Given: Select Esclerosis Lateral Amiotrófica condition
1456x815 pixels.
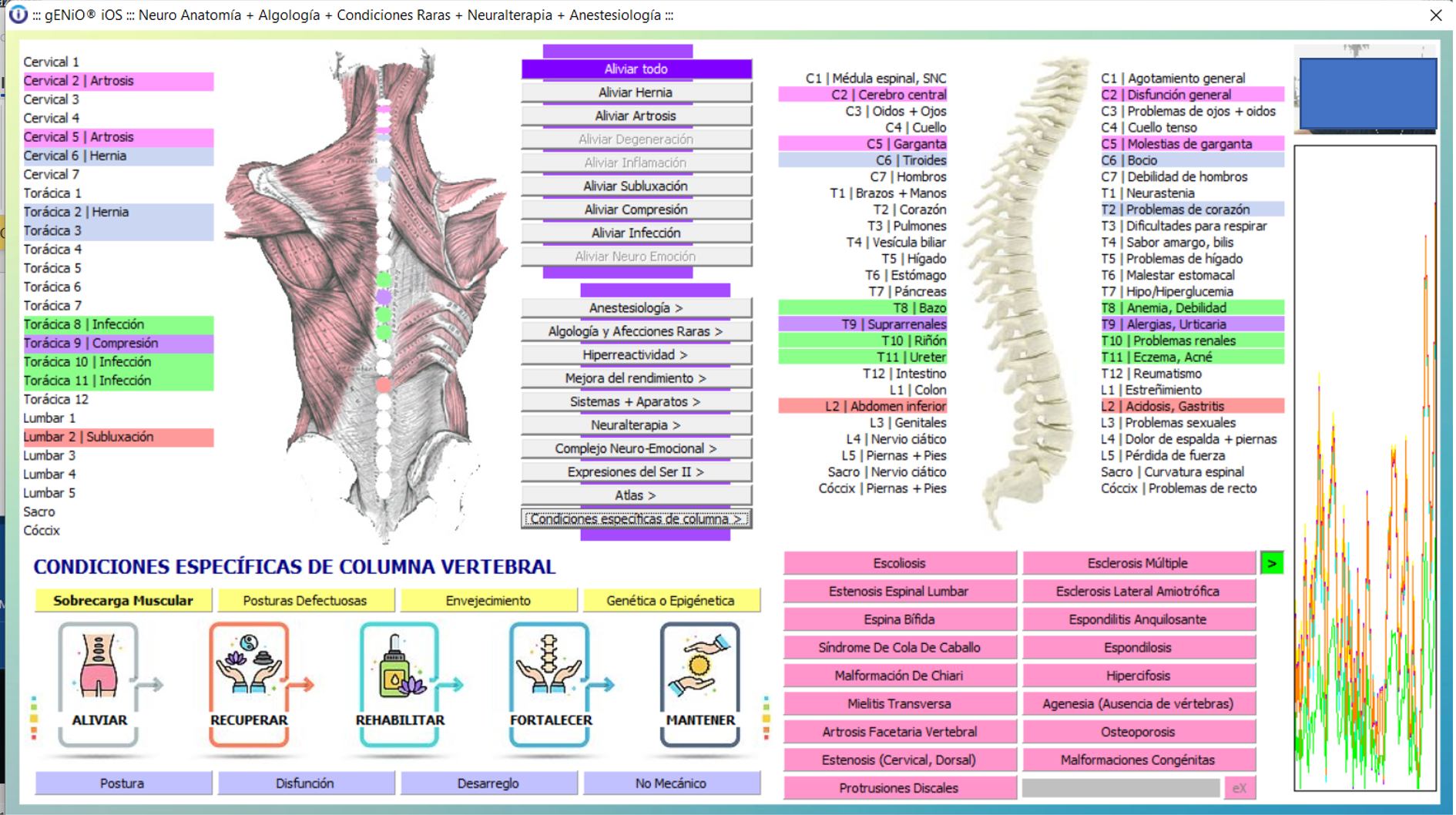Looking at the screenshot, I should tap(1139, 592).
